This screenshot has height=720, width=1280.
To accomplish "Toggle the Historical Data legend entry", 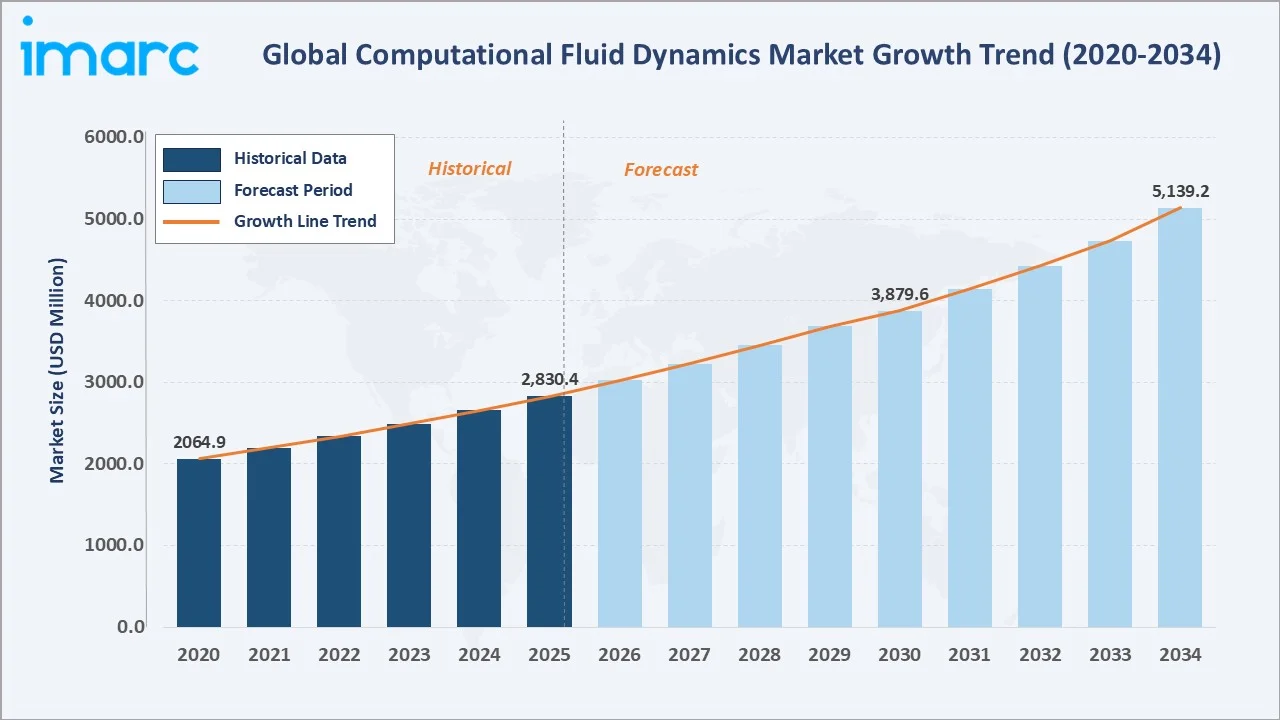I will (x=290, y=158).
